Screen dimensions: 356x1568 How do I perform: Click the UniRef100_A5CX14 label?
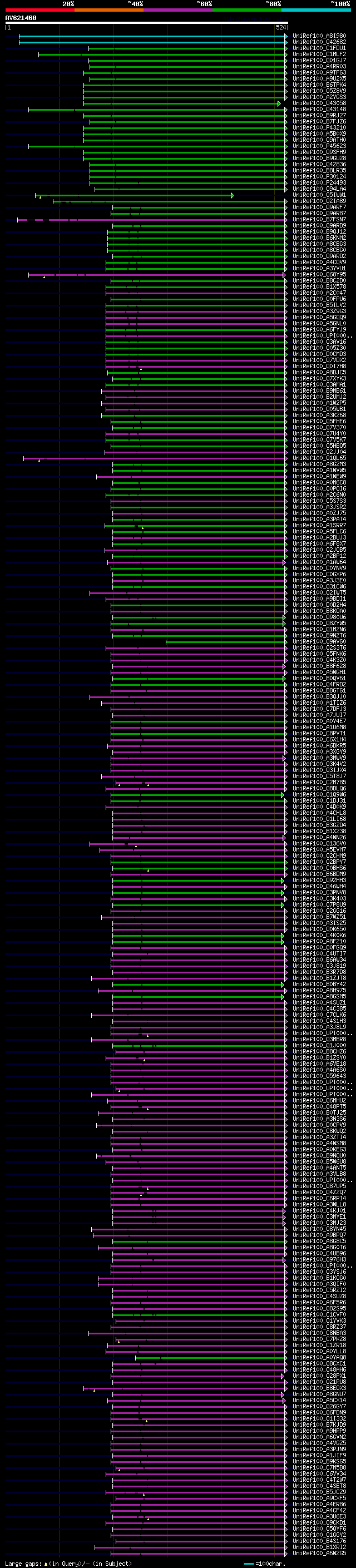click(x=319, y=1400)
